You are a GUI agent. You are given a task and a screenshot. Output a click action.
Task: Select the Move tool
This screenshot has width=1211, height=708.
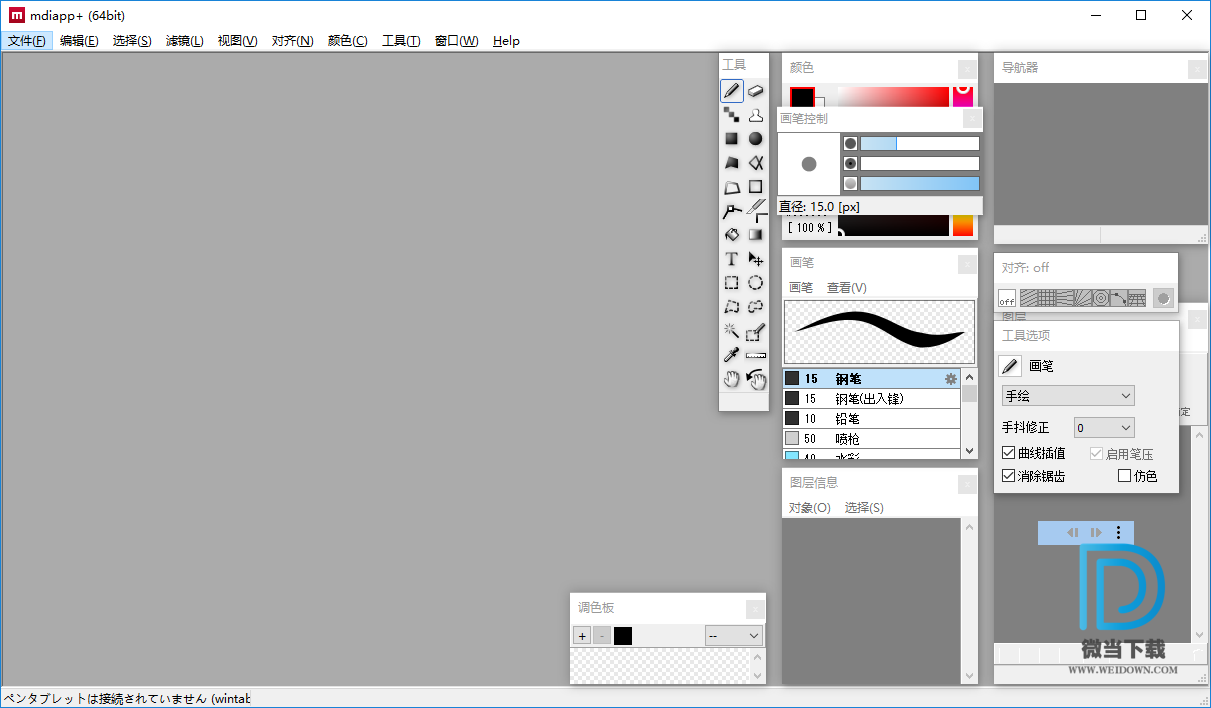(x=756, y=259)
